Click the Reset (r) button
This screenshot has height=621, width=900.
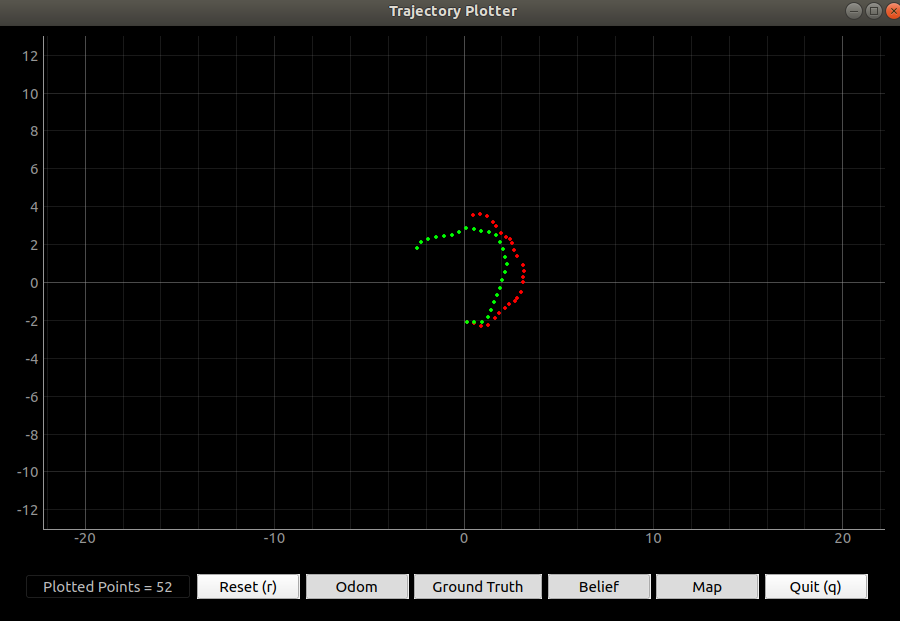coord(248,587)
